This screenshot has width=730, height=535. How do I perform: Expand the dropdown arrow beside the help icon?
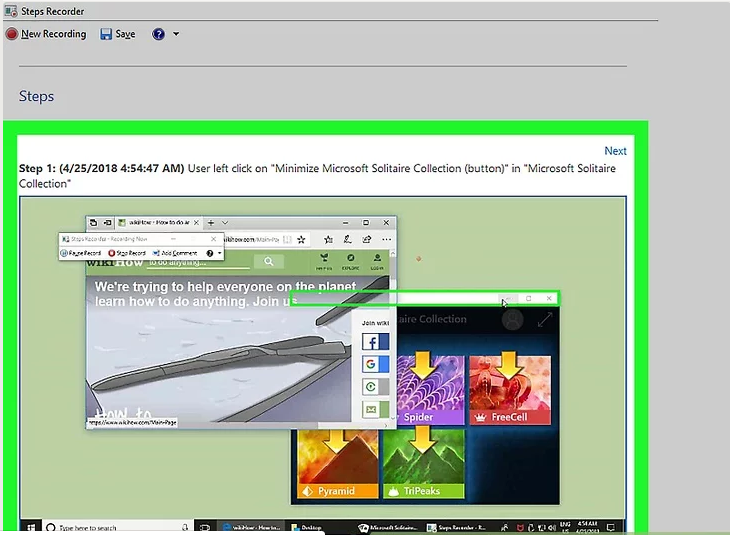[176, 34]
